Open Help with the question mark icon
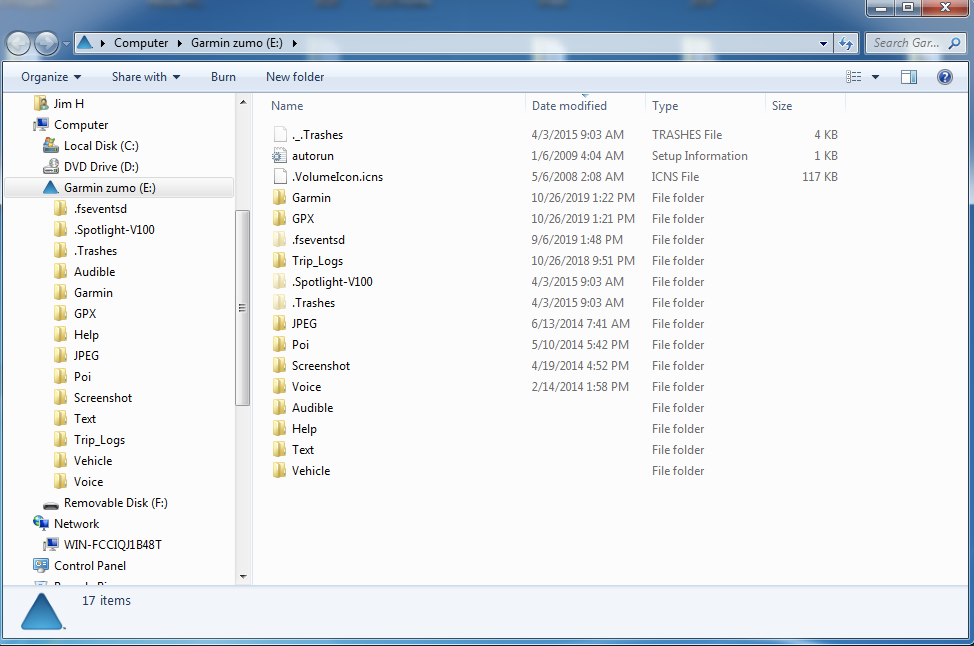 [945, 77]
